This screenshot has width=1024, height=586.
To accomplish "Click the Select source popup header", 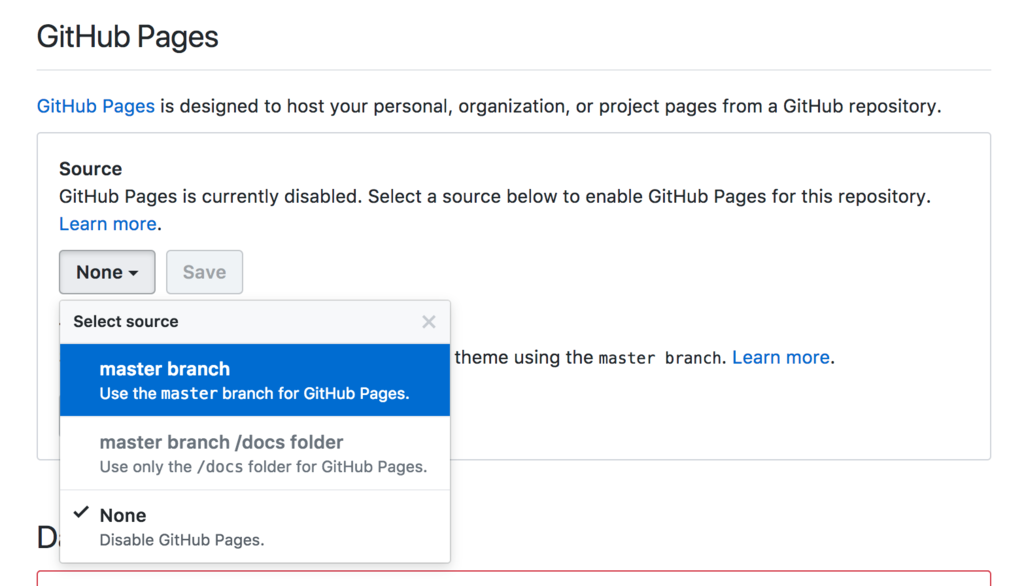I will pos(126,322).
